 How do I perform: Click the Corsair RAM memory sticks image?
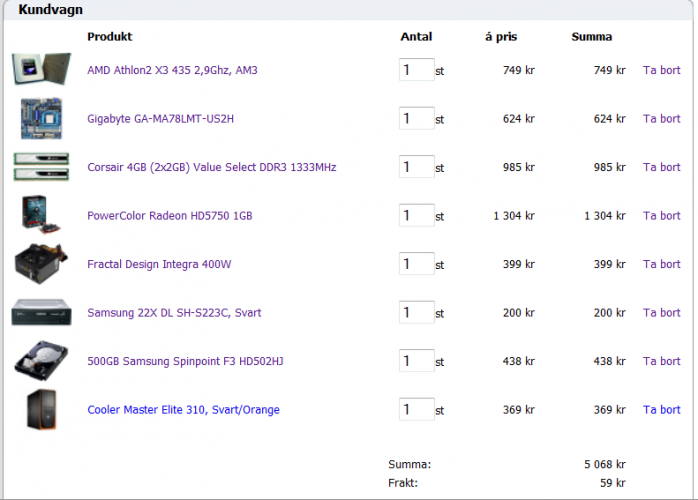pos(41,167)
